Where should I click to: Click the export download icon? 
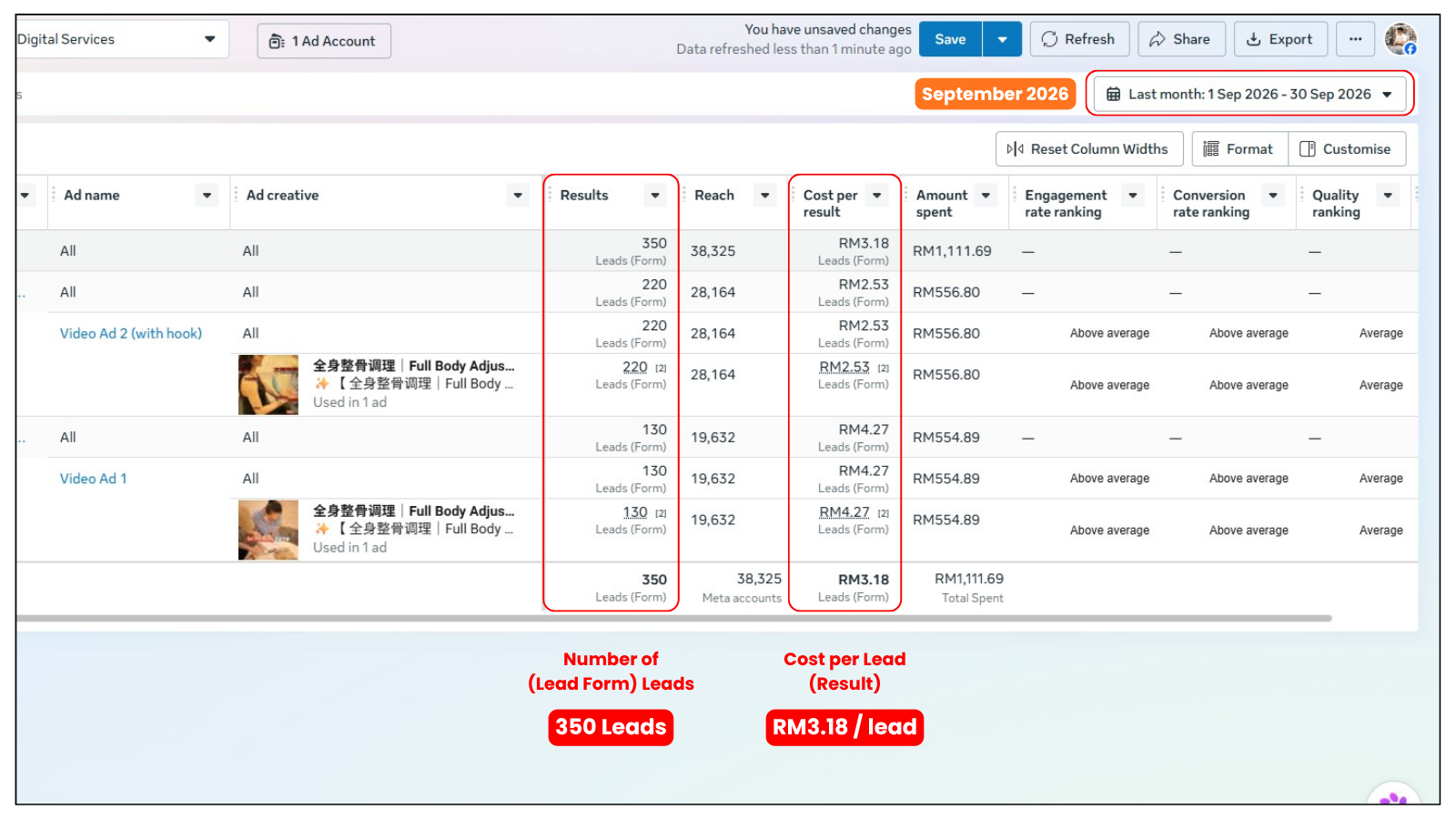(x=1253, y=39)
